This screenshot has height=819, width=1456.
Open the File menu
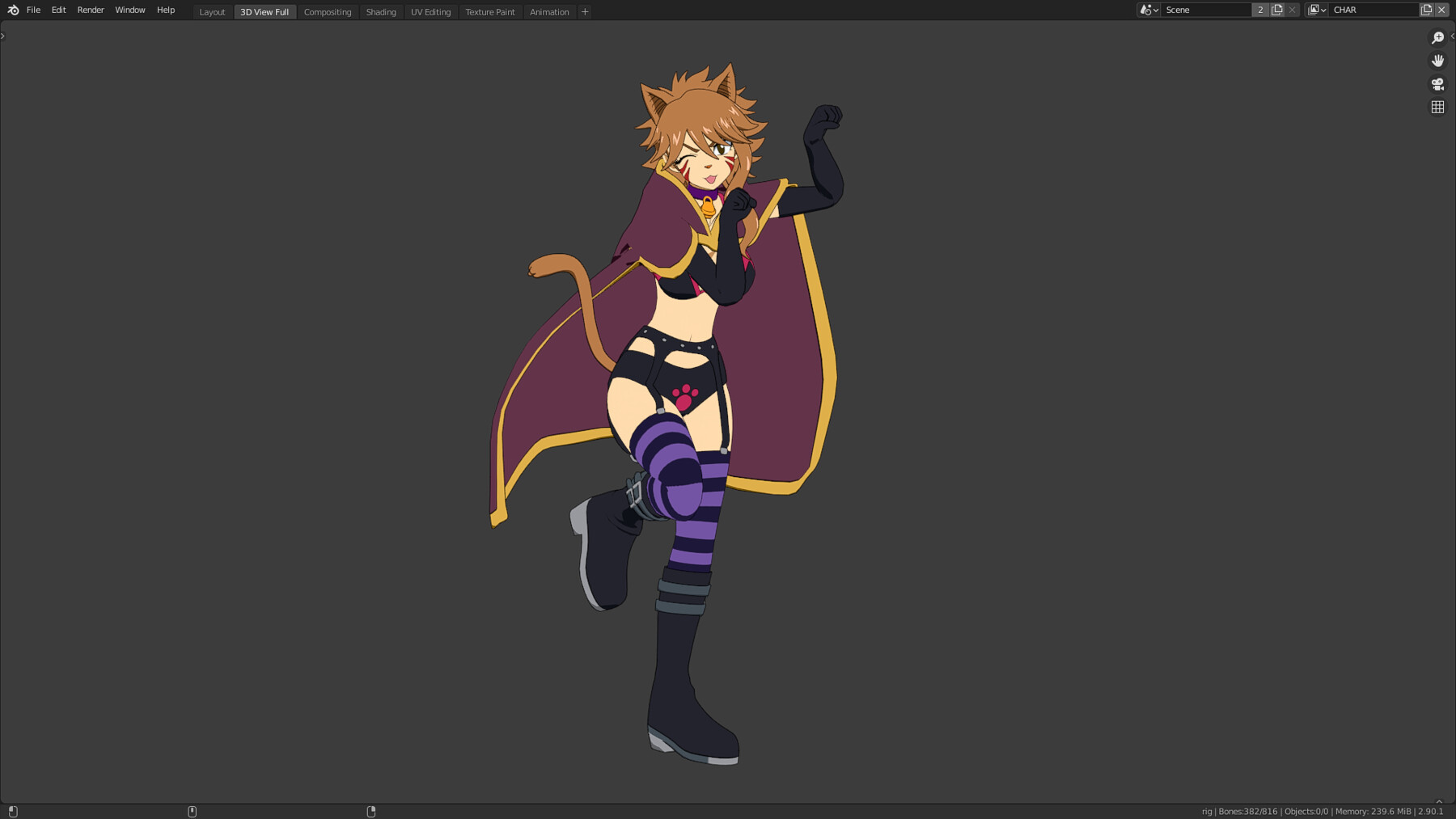pyautogui.click(x=33, y=10)
